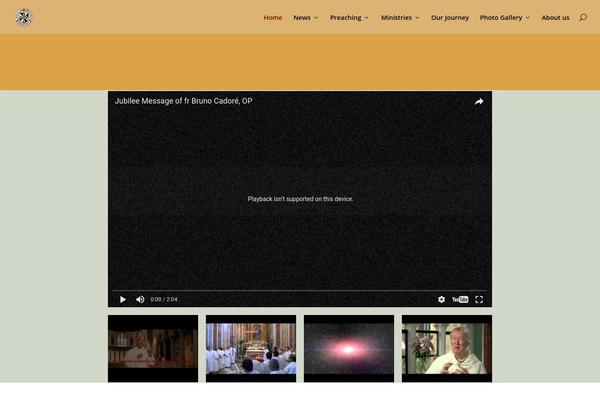
Task: Open the Preaching menu
Action: [346, 18]
